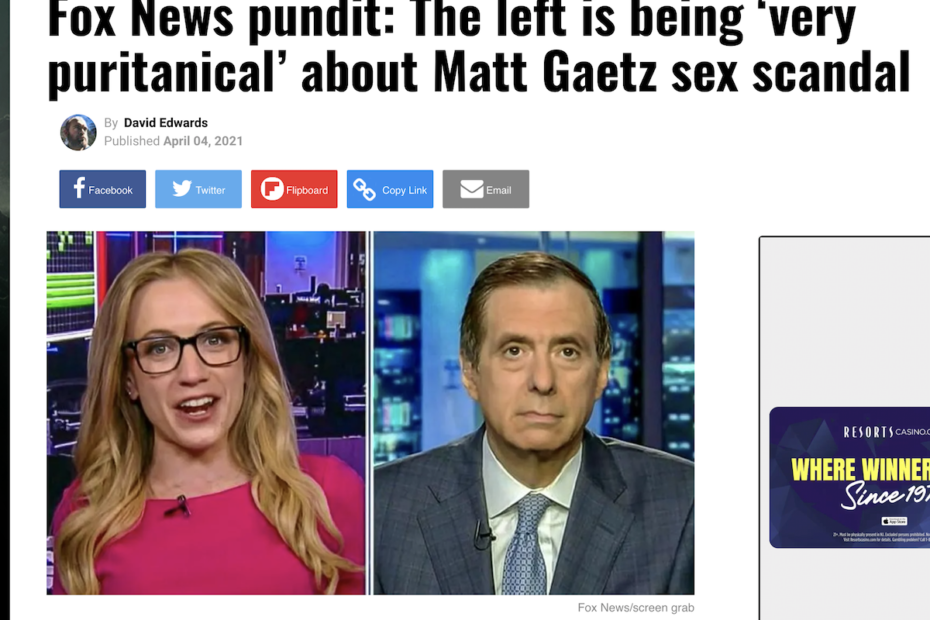Screen dimensions: 930x620
Task: Click the App Store badge in the ad
Action: [894, 521]
